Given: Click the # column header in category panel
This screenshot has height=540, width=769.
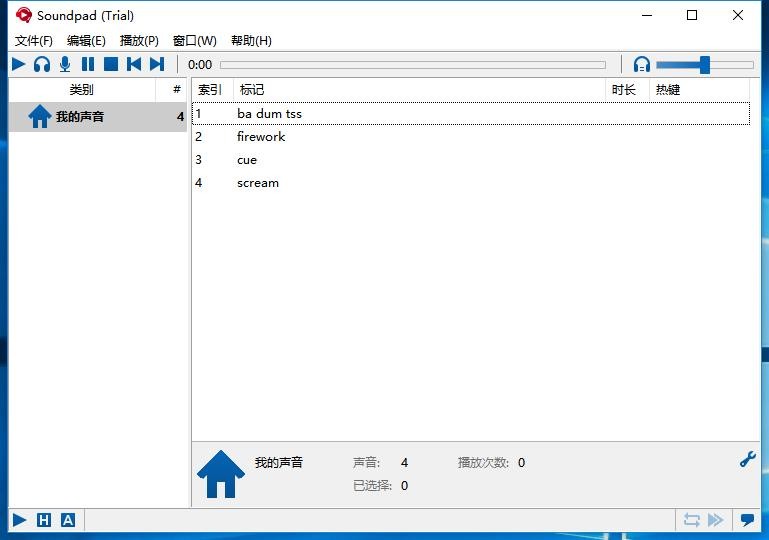Looking at the screenshot, I should (x=177, y=90).
